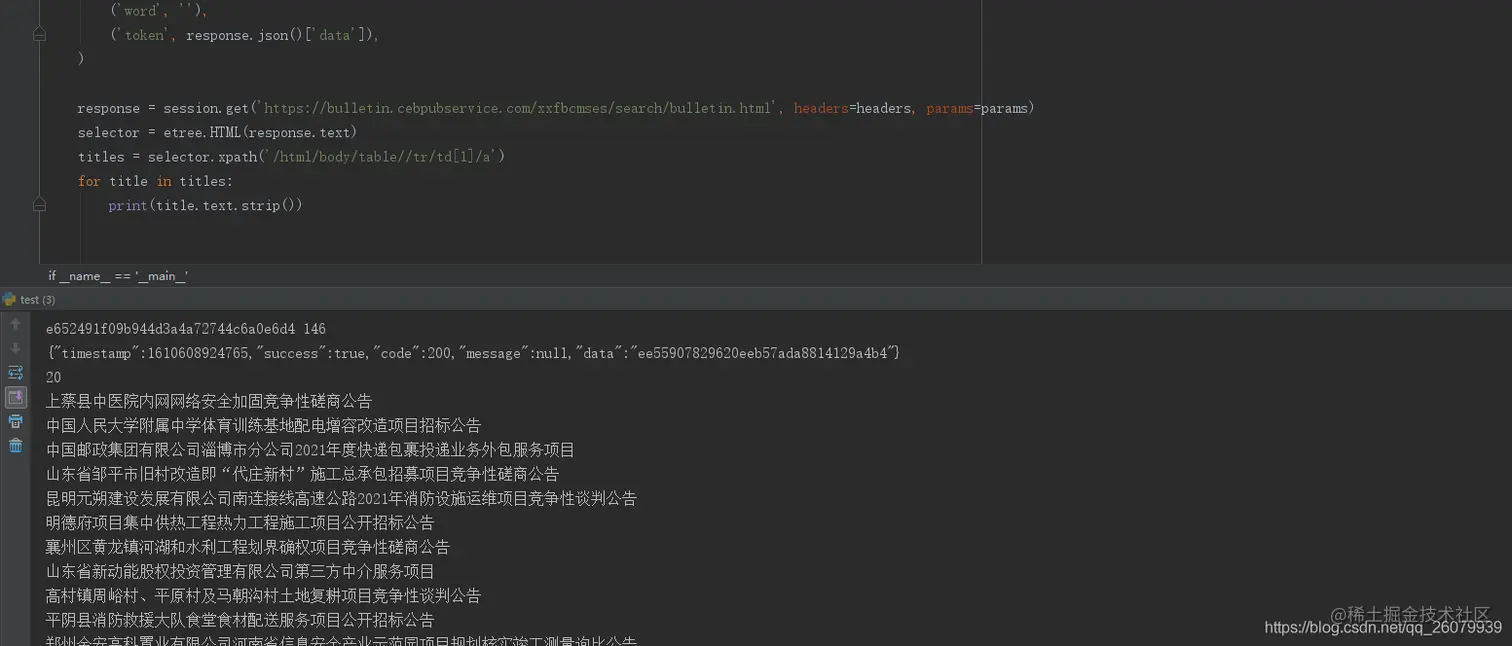Click the Up the Stack Trace arrow

click(15, 324)
